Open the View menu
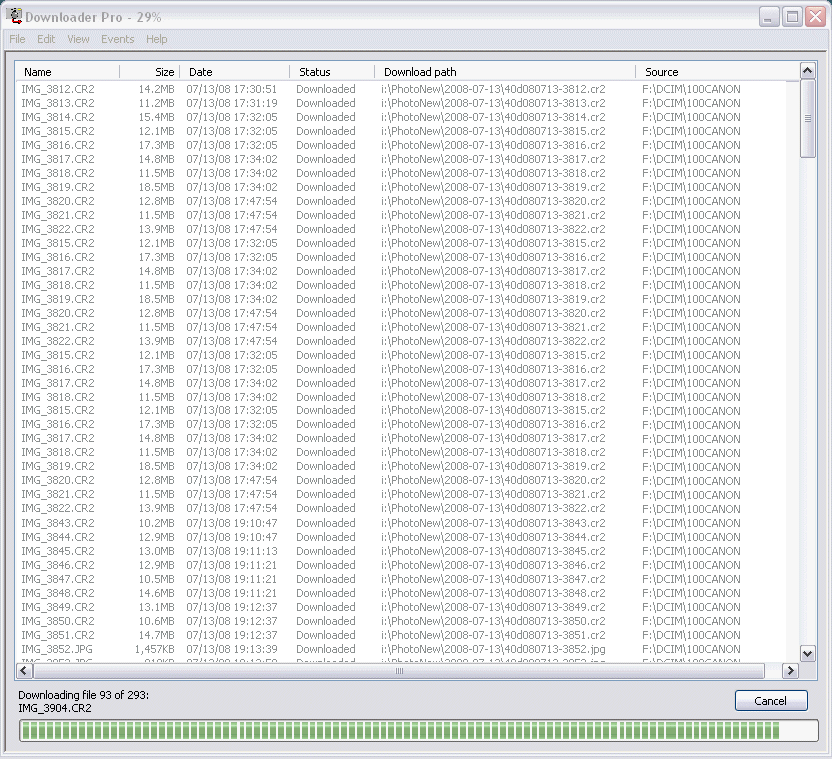The height and width of the screenshot is (759, 832). [x=78, y=39]
